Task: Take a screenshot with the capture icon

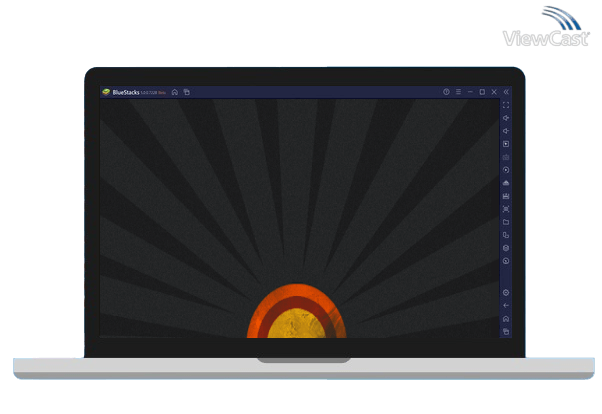Action: tap(506, 209)
